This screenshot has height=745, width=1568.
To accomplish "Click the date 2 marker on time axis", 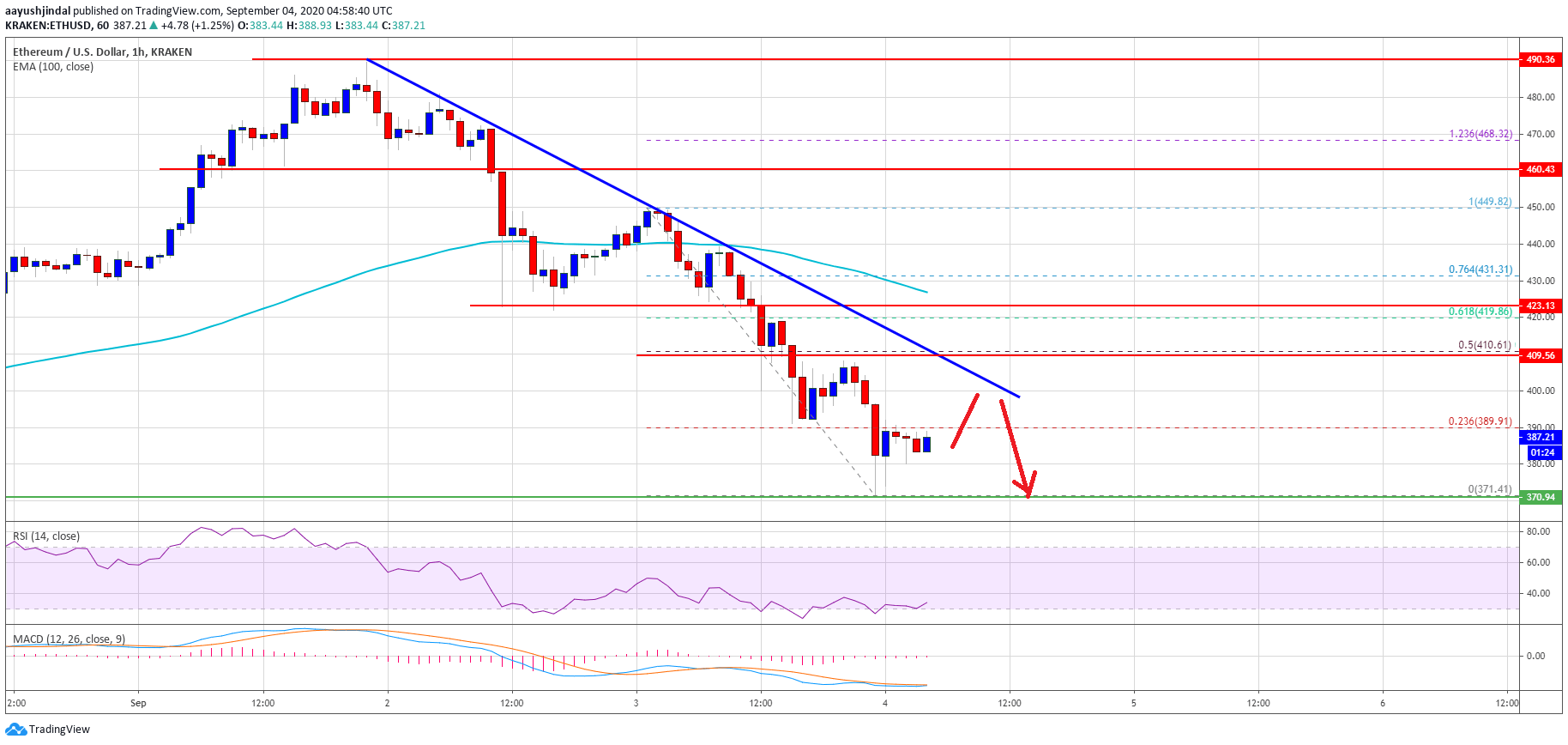I will click(387, 703).
